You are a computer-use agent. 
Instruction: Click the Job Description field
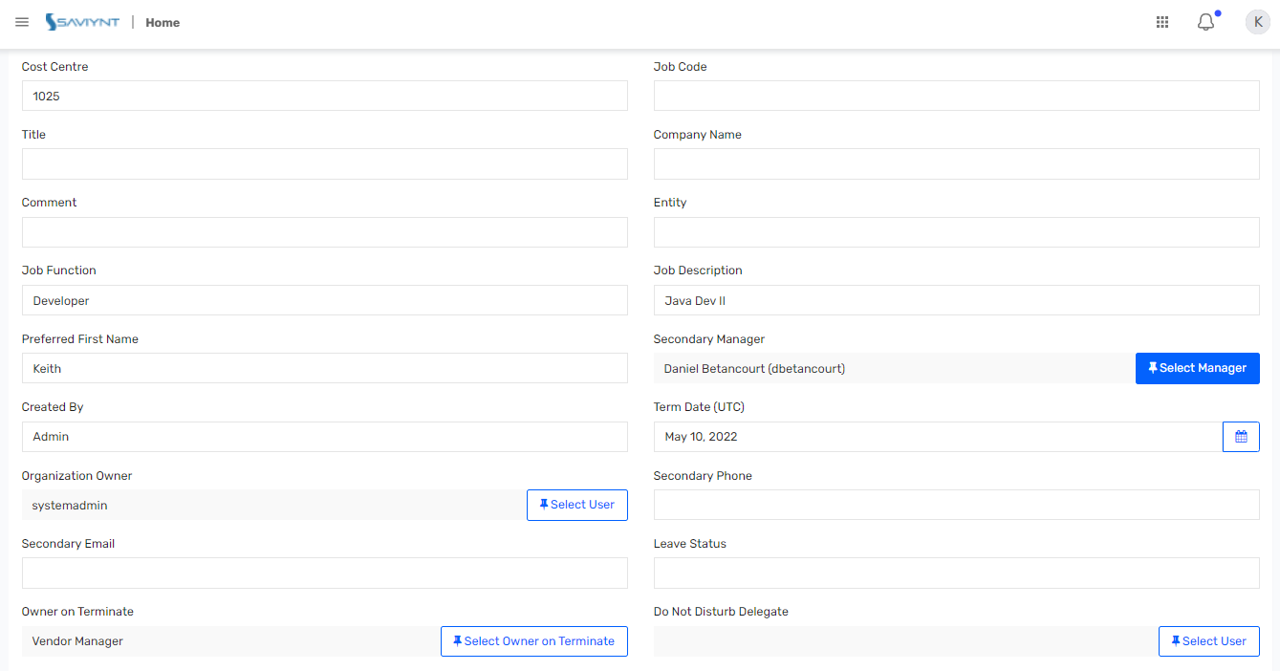[x=956, y=300]
